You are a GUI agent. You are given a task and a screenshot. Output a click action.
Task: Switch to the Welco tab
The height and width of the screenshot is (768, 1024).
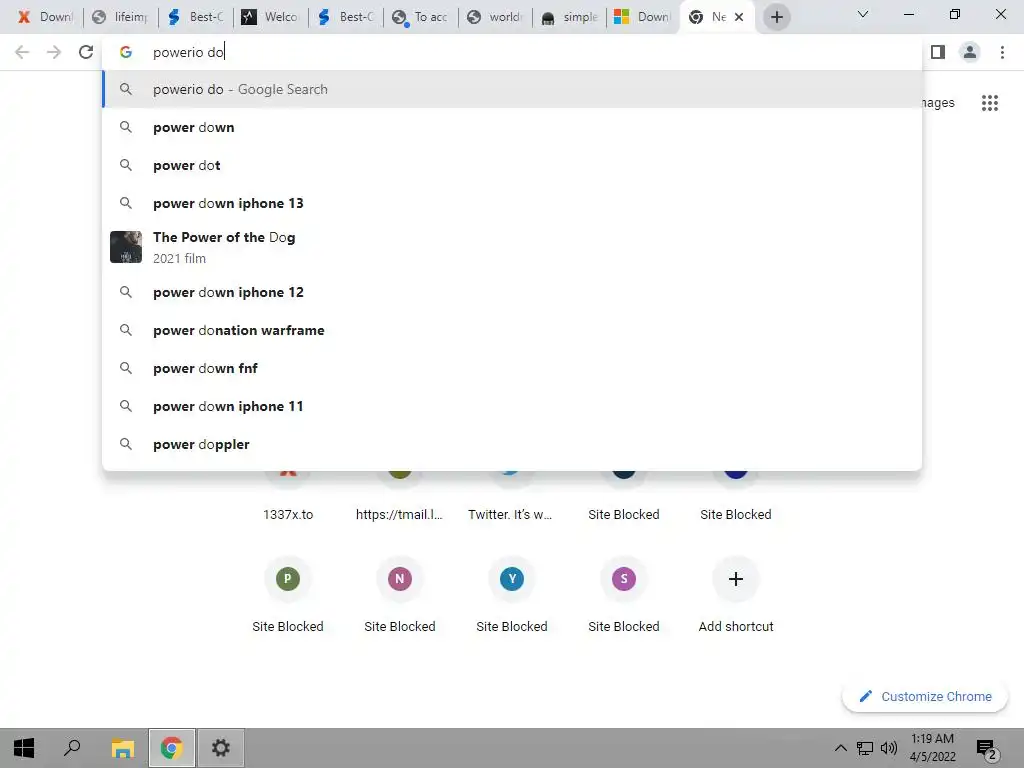(270, 17)
